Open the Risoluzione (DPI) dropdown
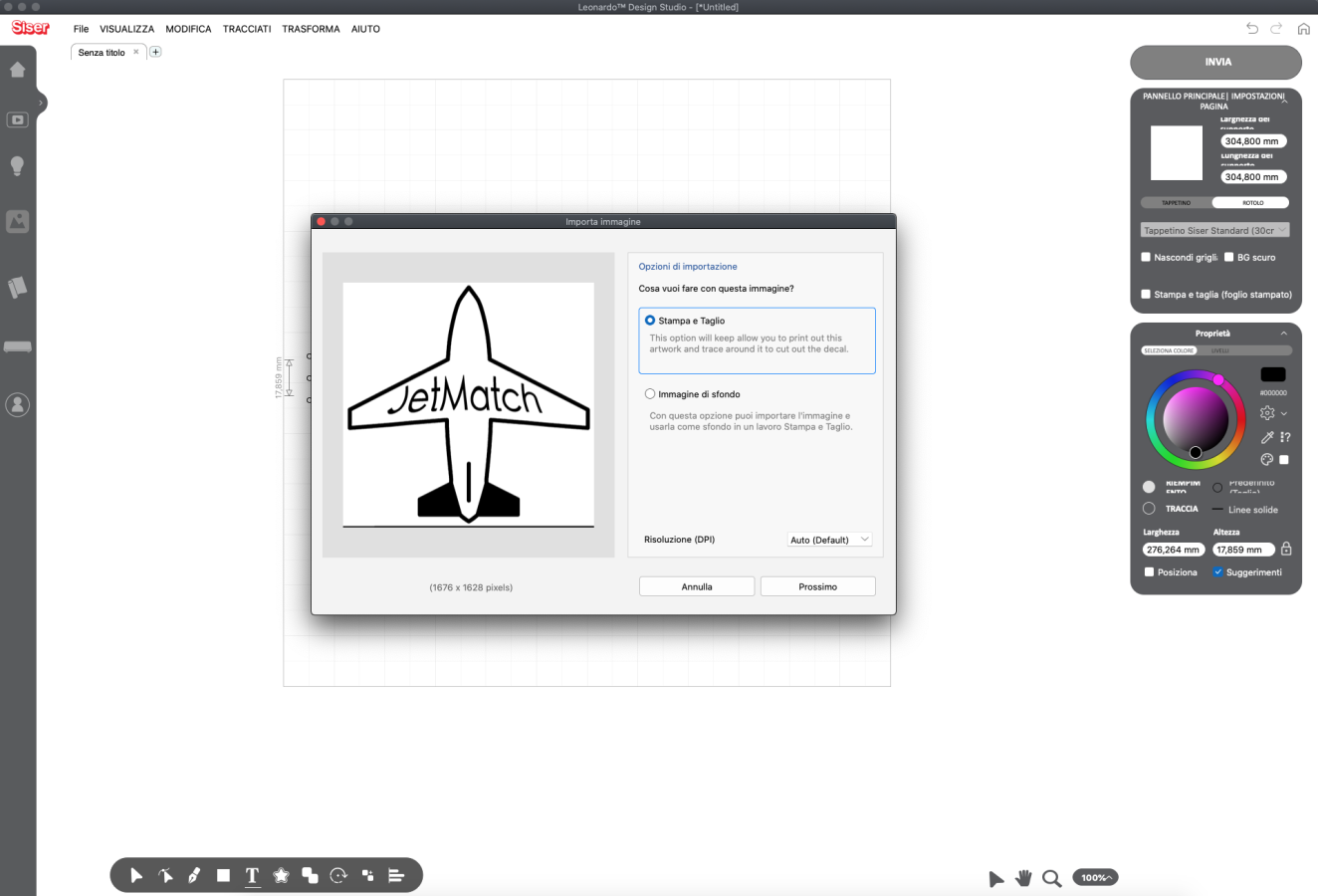 (829, 540)
